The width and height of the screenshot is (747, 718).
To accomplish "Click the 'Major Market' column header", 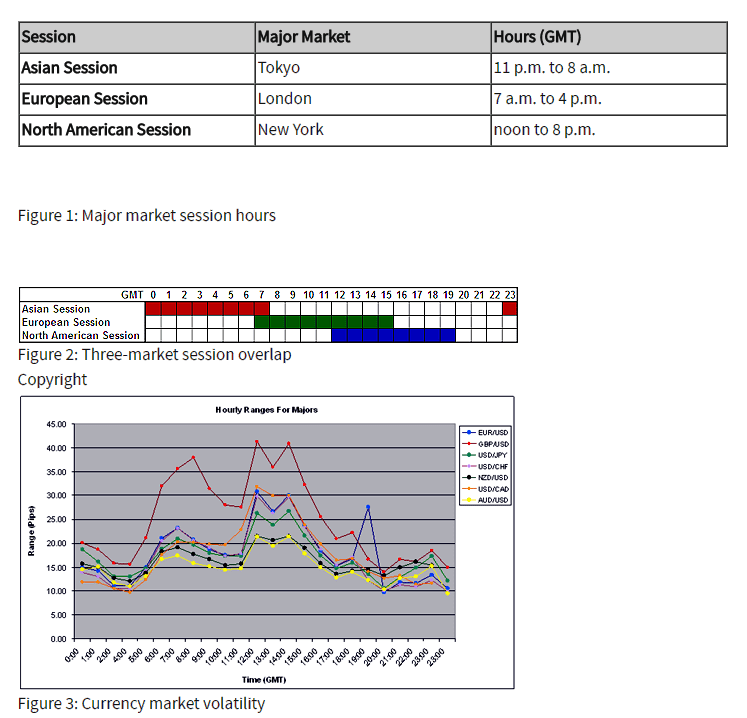I will (304, 37).
